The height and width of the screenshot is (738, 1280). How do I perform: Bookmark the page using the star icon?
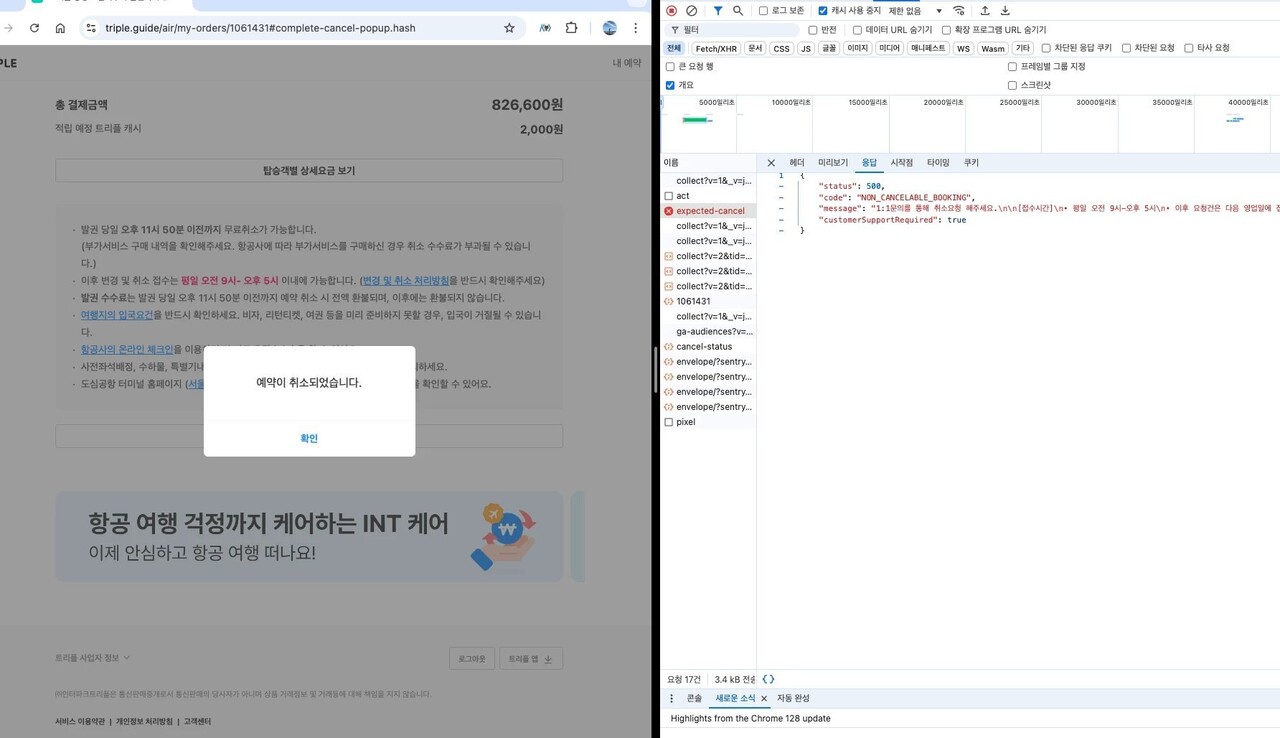pyautogui.click(x=510, y=28)
